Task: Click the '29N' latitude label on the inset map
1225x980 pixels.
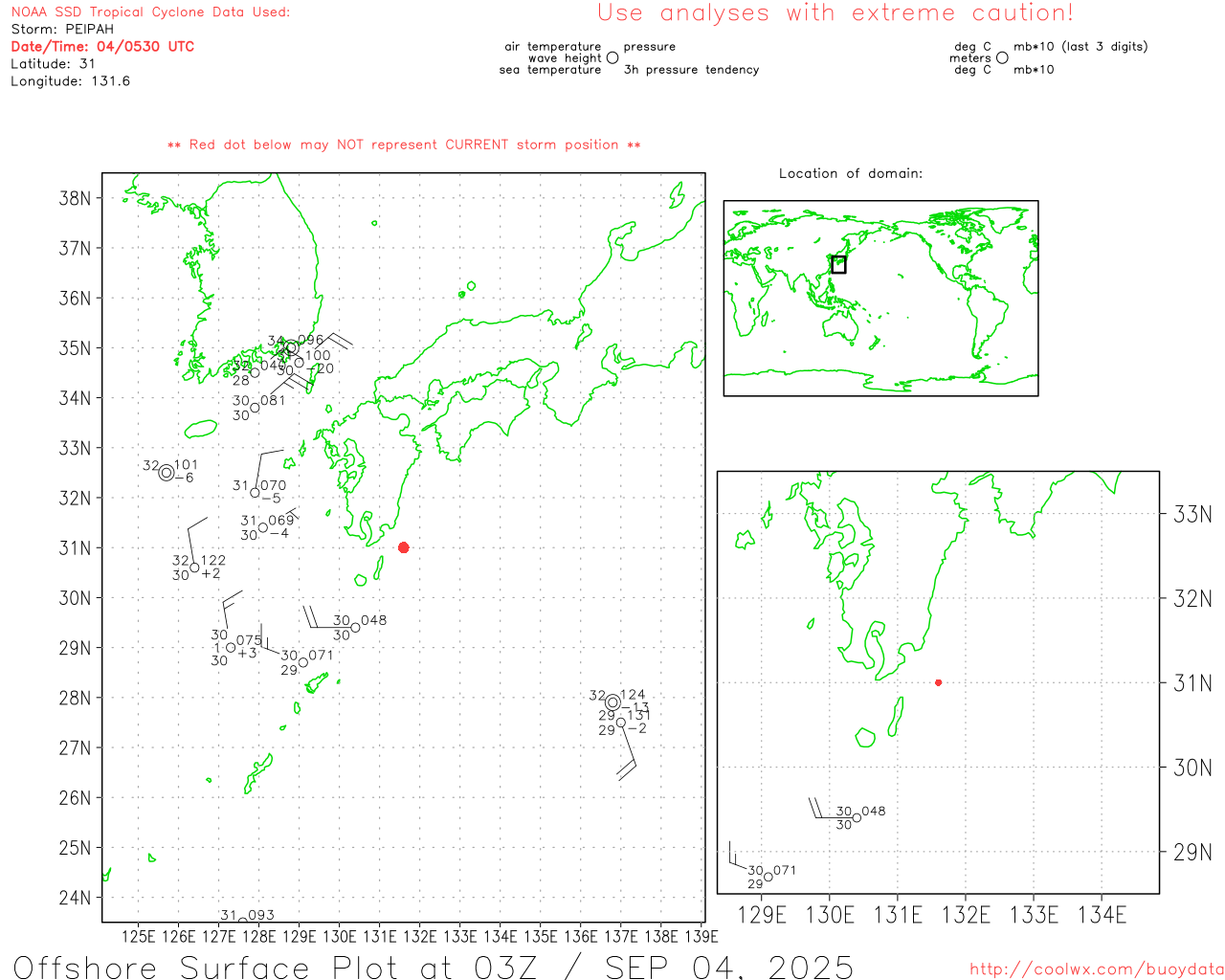Action: (x=1192, y=853)
